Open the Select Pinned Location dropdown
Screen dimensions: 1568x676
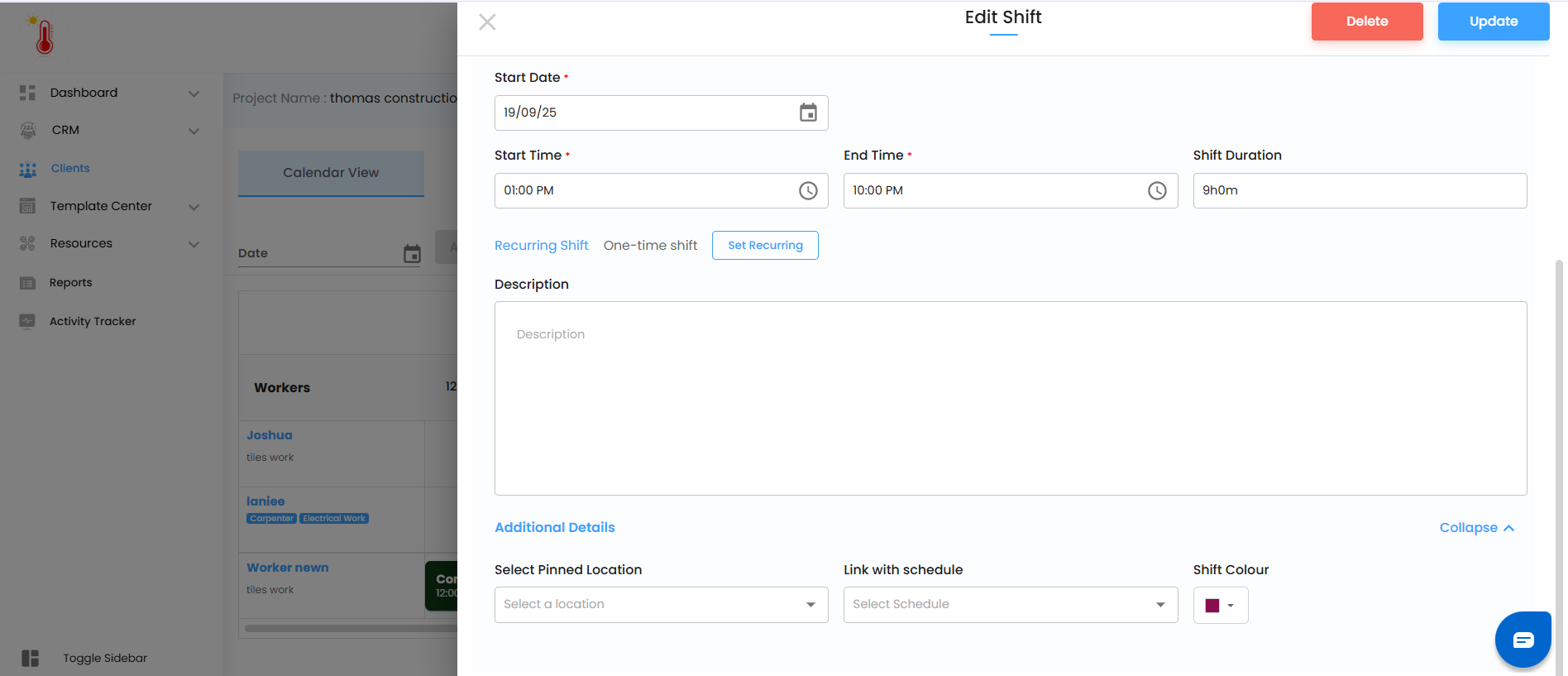[x=661, y=605]
